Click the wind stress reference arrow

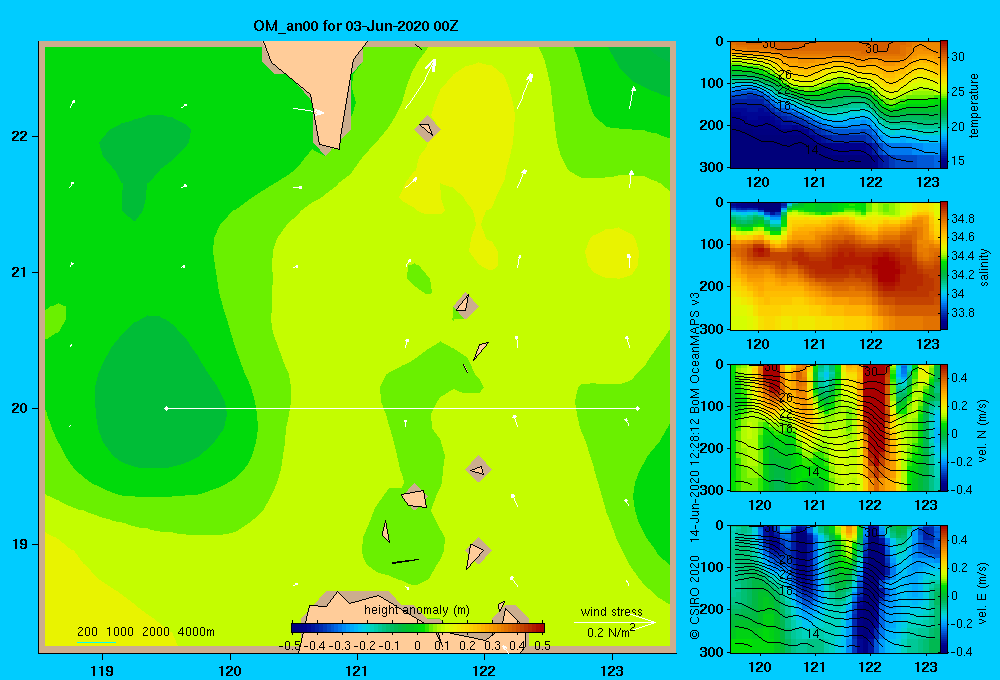point(615,622)
